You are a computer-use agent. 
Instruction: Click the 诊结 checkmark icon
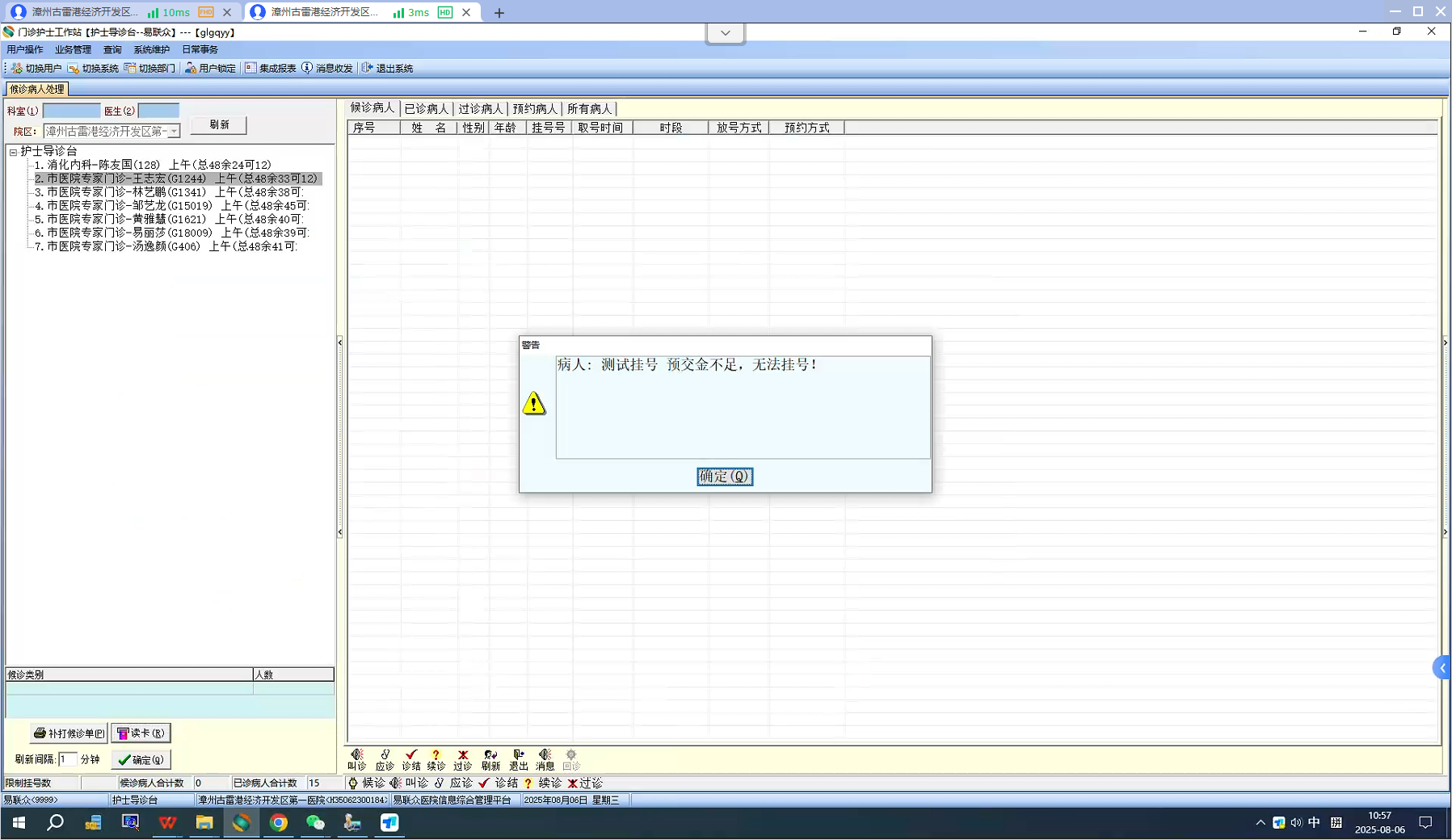pyautogui.click(x=411, y=759)
